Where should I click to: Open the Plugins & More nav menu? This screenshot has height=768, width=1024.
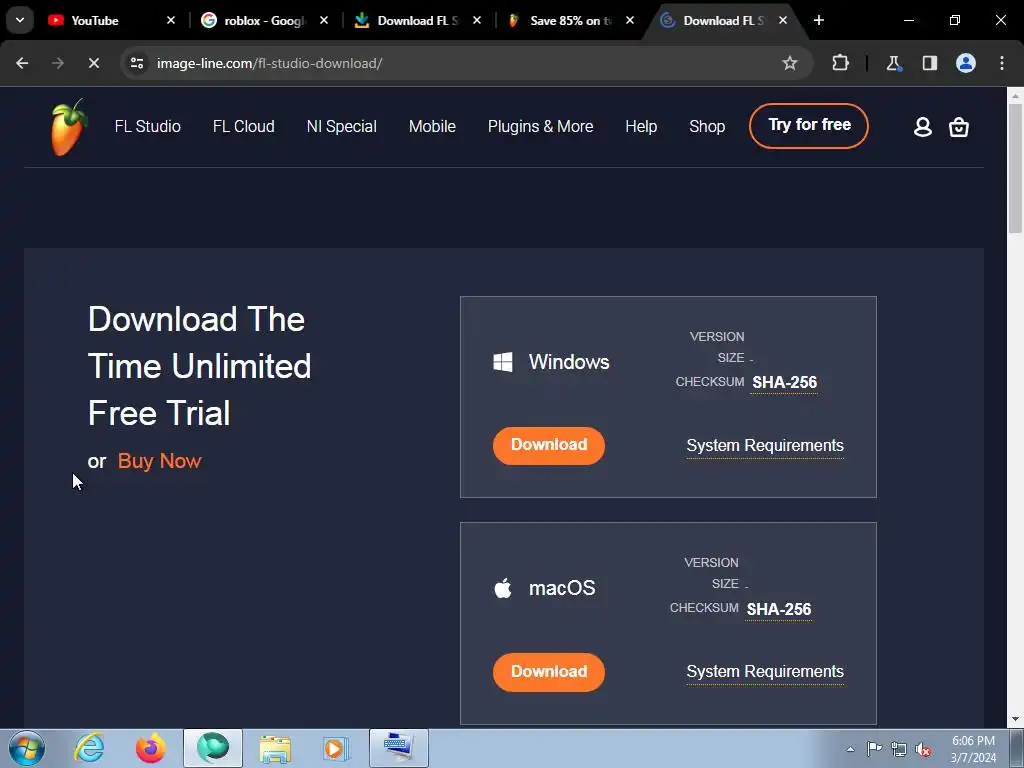pos(540,126)
